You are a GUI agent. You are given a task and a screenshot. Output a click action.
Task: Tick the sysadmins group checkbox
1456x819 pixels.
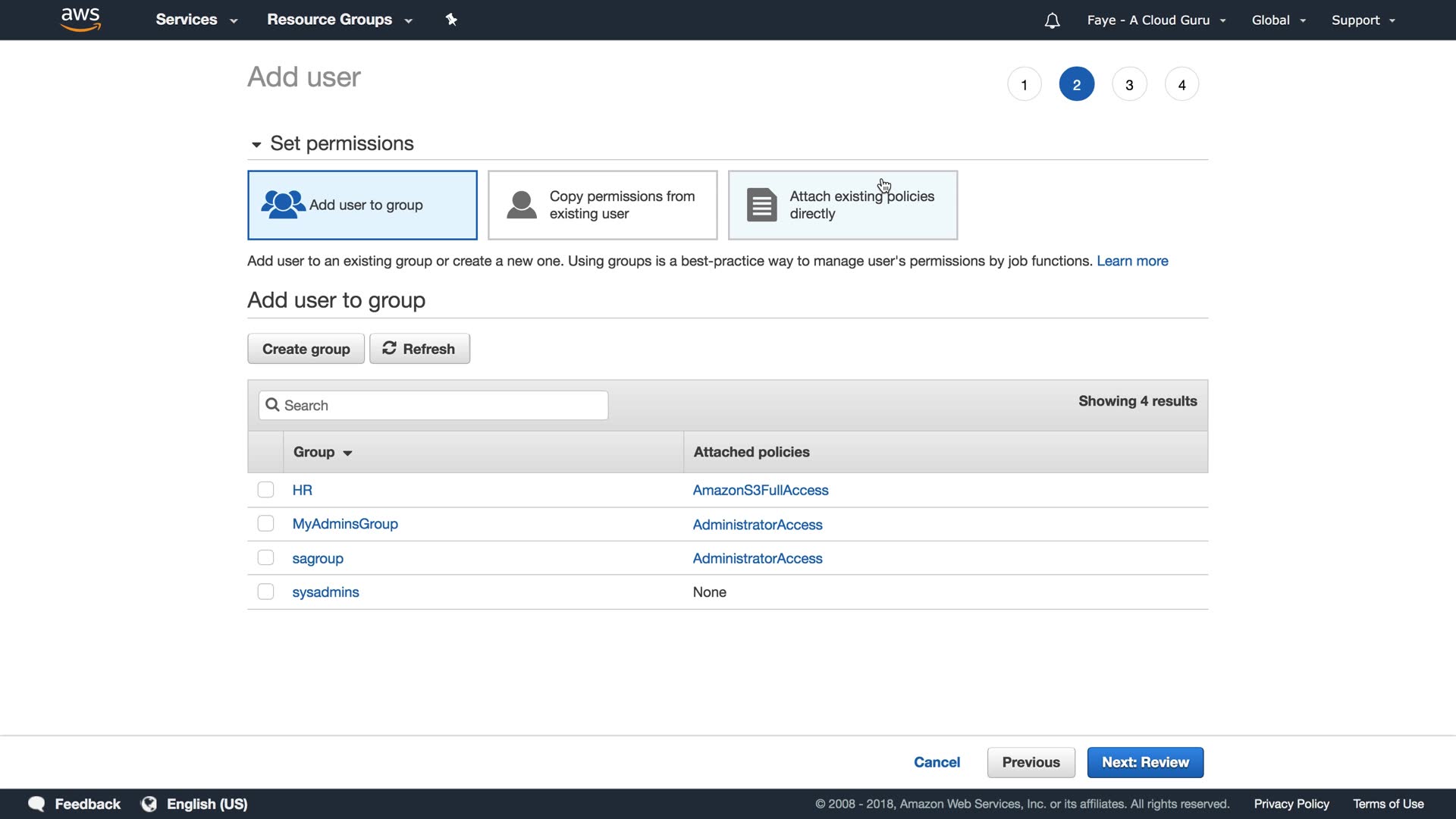point(265,591)
